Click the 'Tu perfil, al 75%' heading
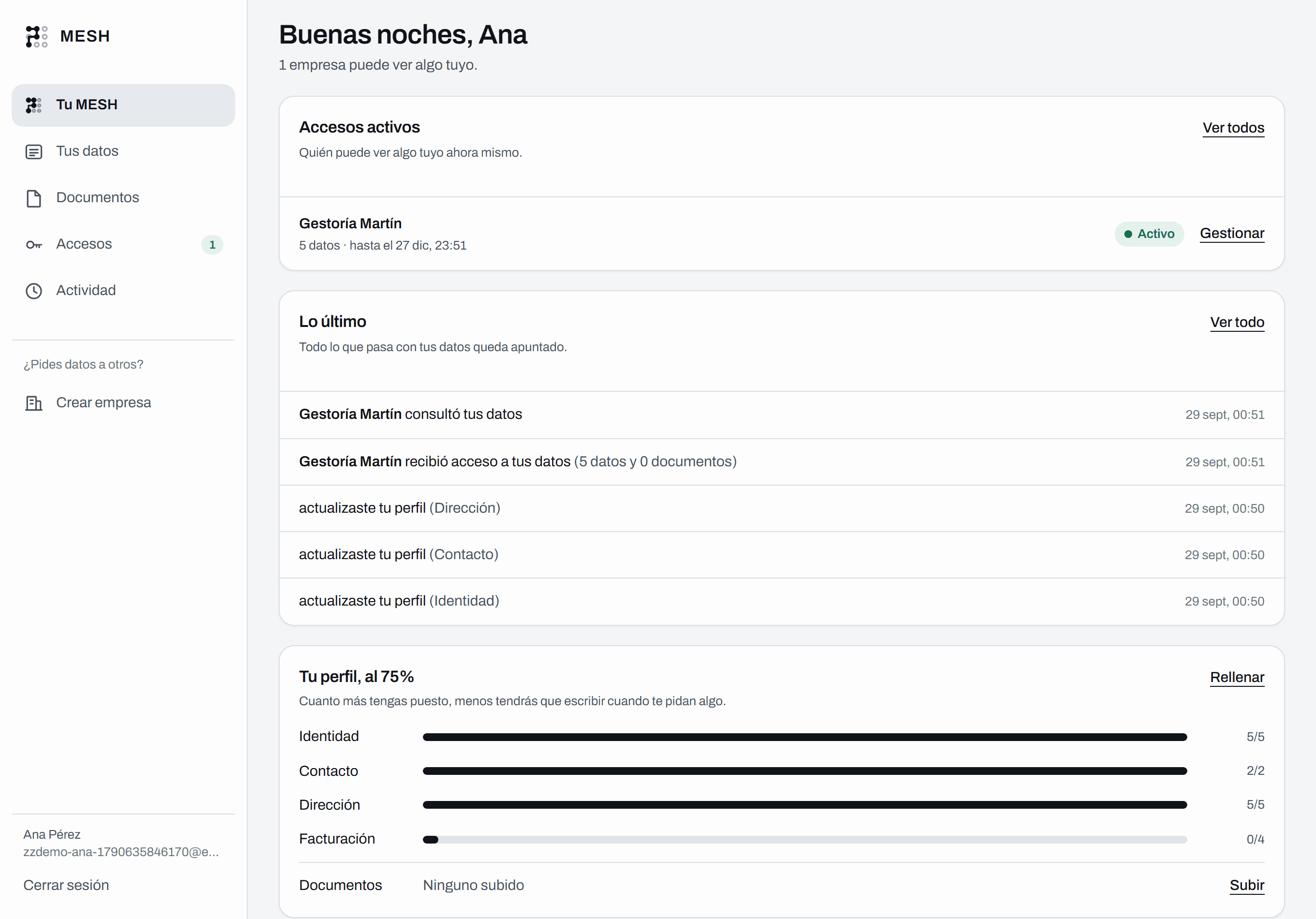The image size is (1316, 919). [x=356, y=677]
